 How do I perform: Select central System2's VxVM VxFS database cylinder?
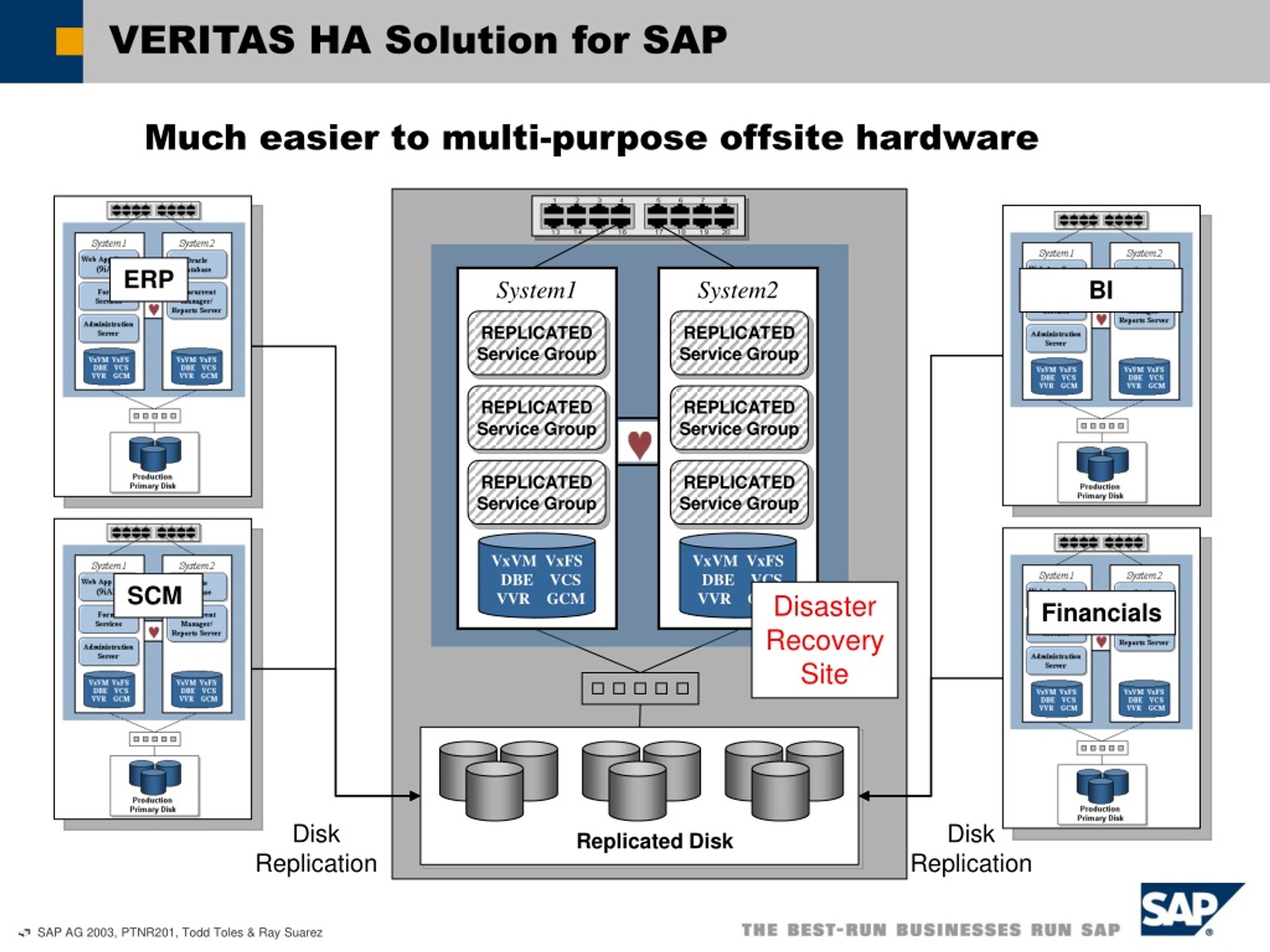pyautogui.click(x=737, y=576)
